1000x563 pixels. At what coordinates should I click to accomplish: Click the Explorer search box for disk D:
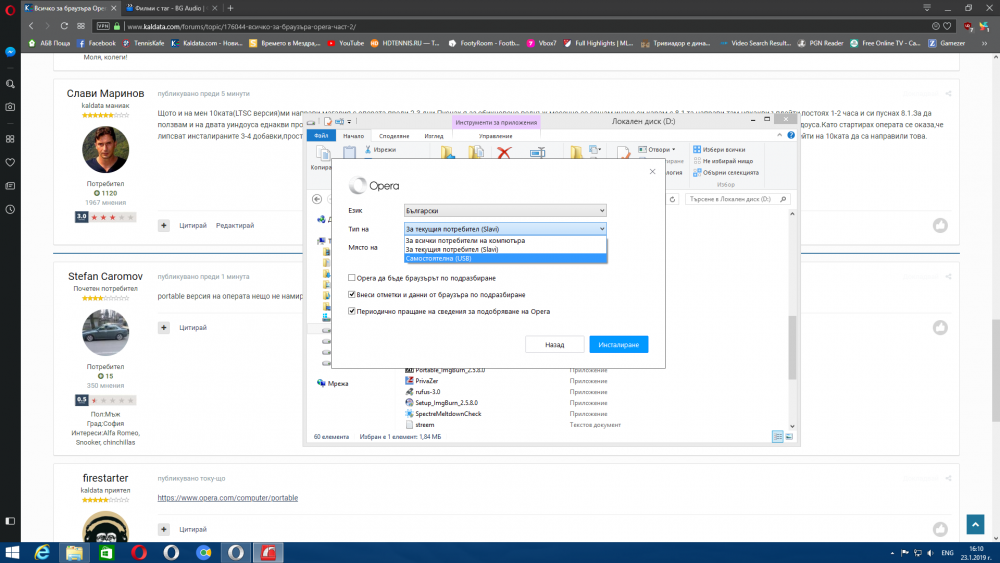737,199
